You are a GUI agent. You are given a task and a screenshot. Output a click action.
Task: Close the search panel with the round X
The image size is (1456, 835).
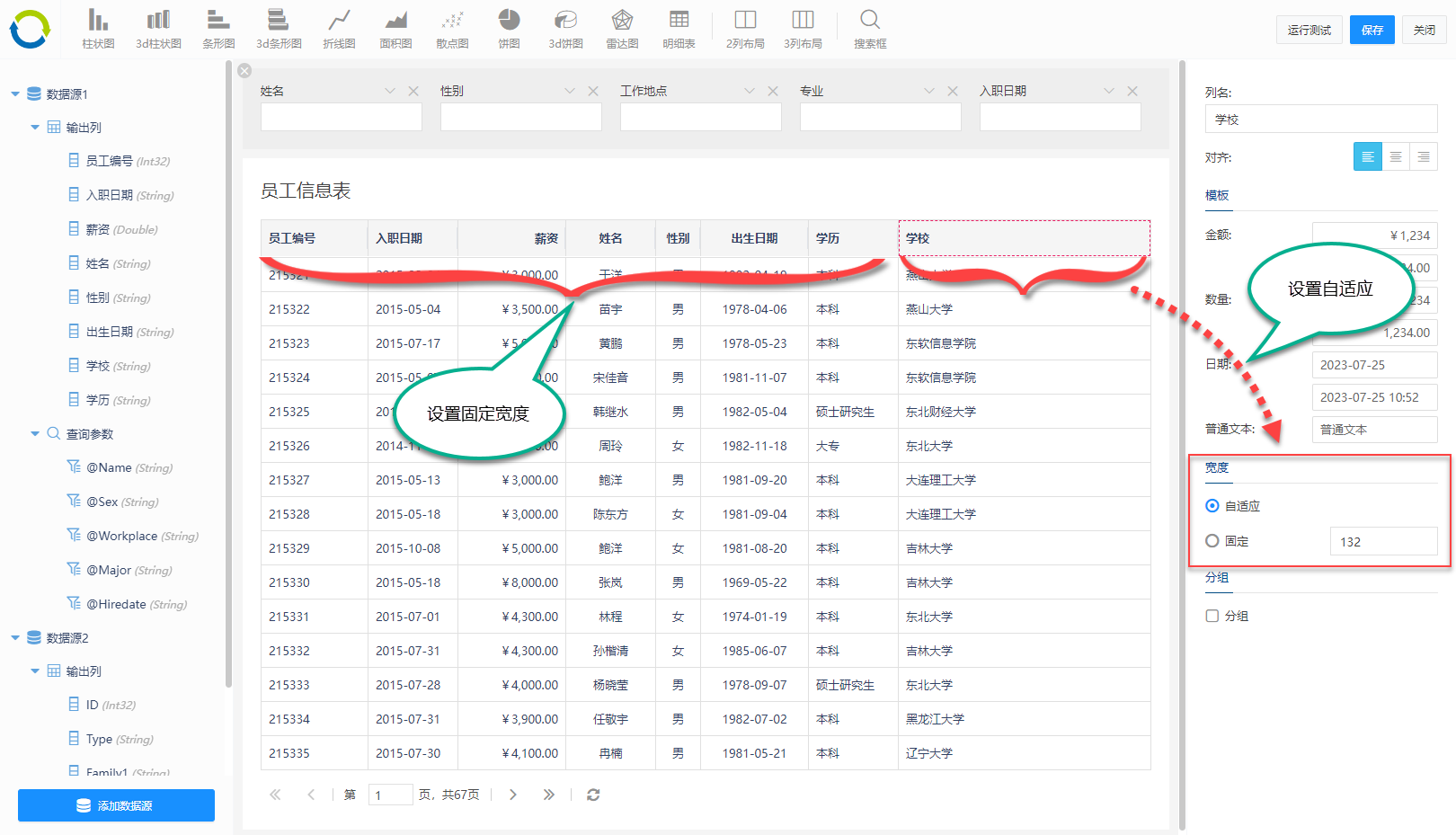pyautogui.click(x=244, y=71)
